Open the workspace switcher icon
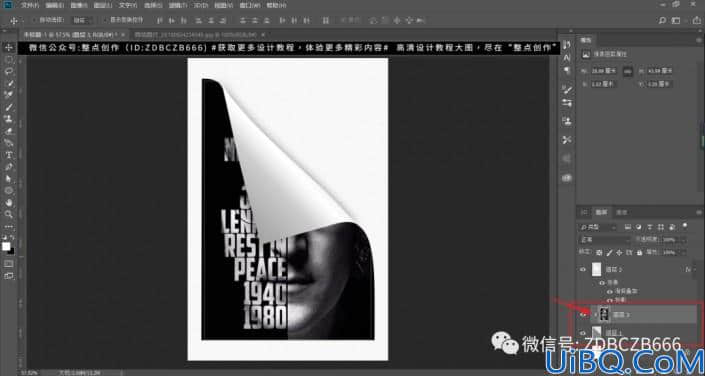 pyautogui.click(x=676, y=20)
